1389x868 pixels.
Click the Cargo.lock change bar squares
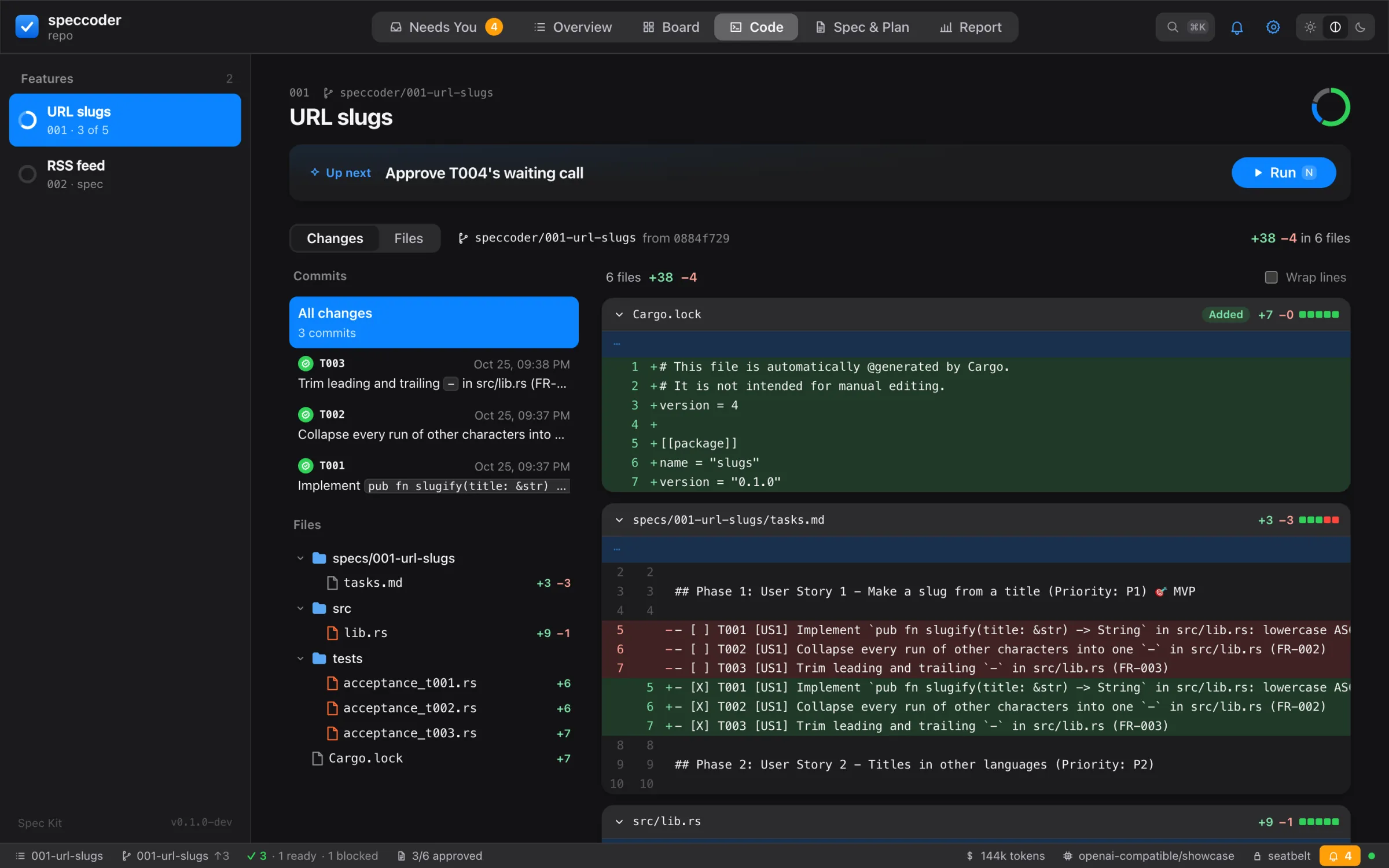pos(1319,314)
